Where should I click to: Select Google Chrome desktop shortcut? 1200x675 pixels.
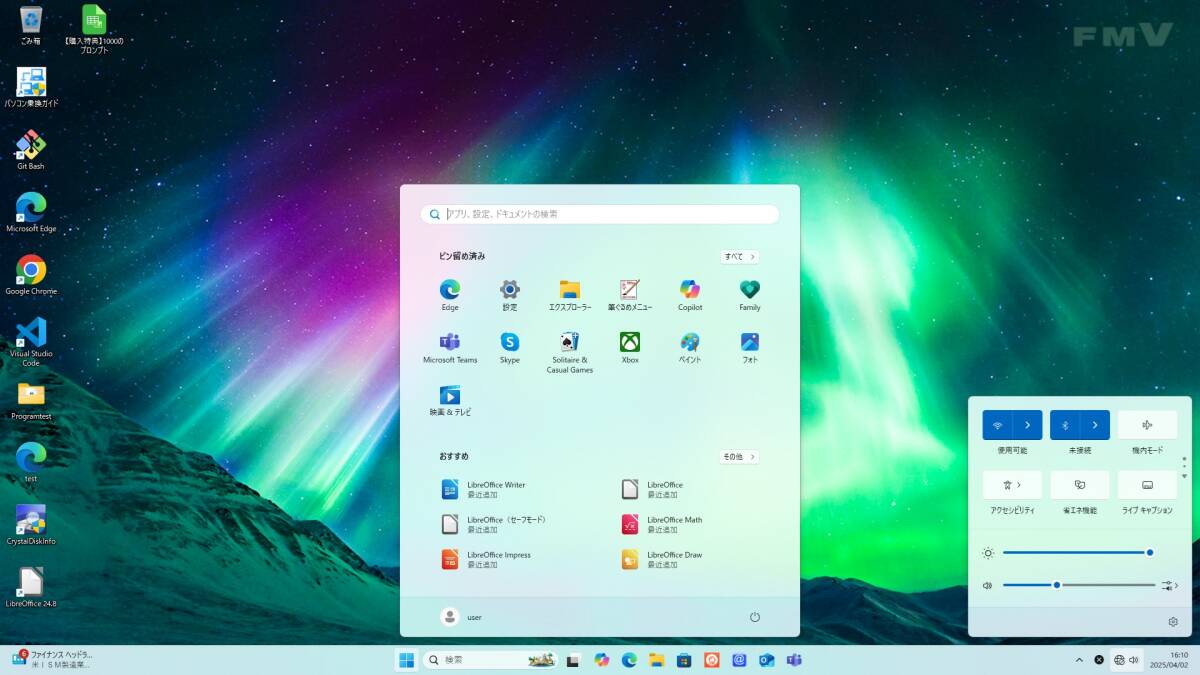[31, 275]
